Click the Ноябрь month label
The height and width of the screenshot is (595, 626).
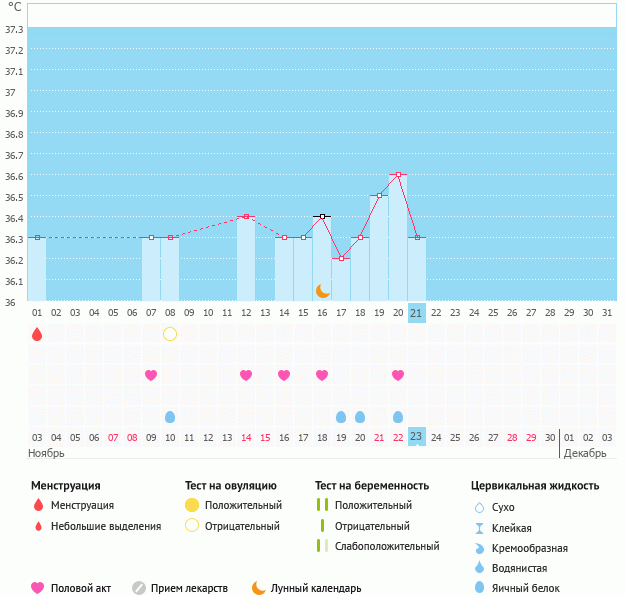[46, 453]
